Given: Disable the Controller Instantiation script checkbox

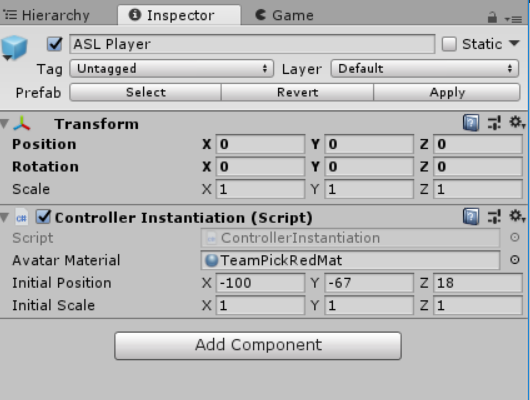Looking at the screenshot, I should click(43, 217).
